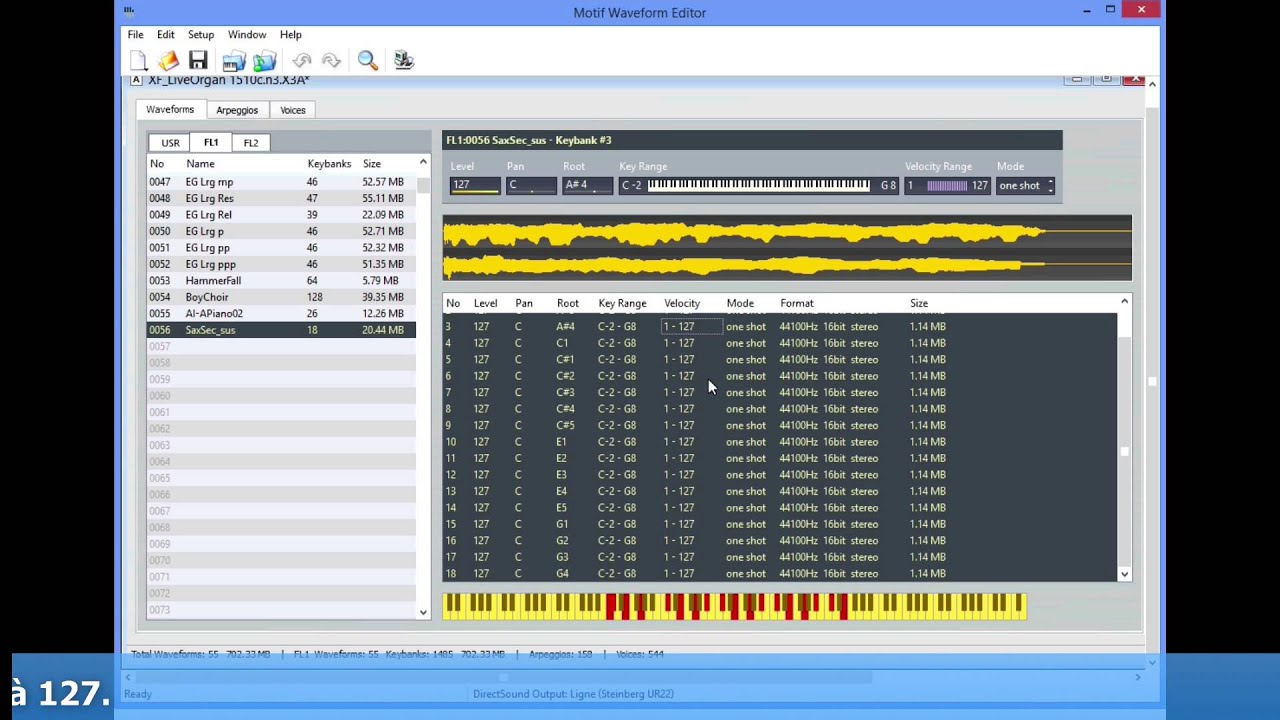This screenshot has width=1280, height=720.
Task: Click the magnifying glass search icon
Action: pyautogui.click(x=367, y=61)
